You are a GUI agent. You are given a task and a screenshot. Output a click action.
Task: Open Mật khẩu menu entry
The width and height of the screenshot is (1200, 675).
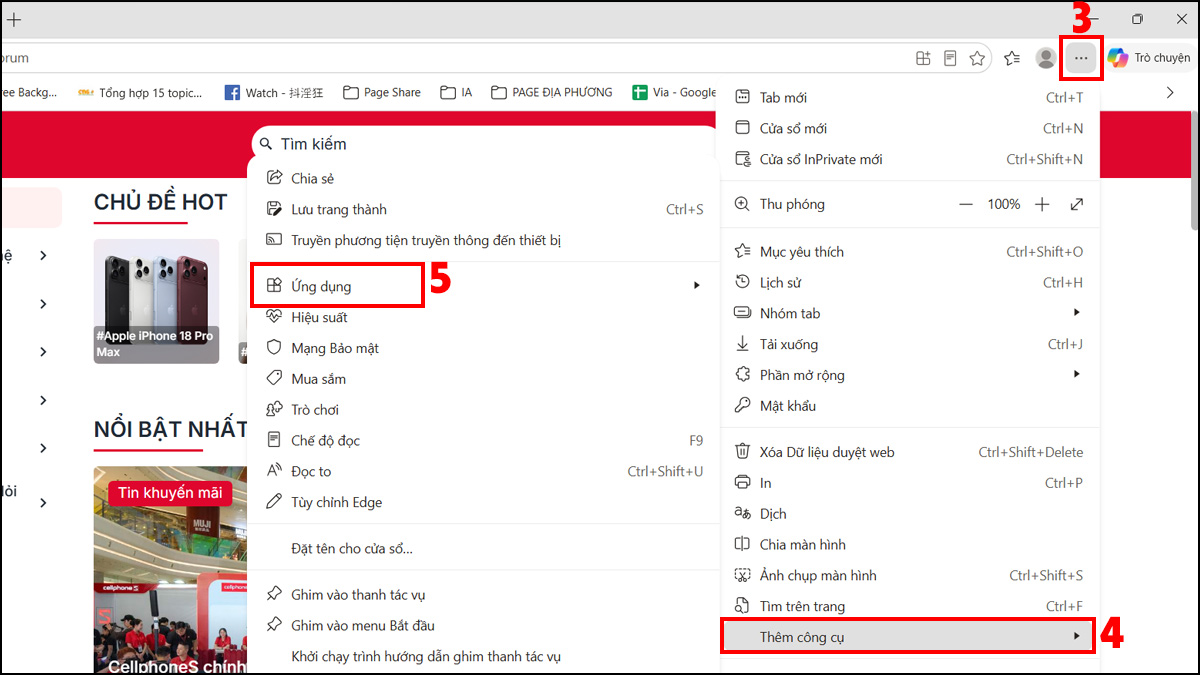point(909,406)
